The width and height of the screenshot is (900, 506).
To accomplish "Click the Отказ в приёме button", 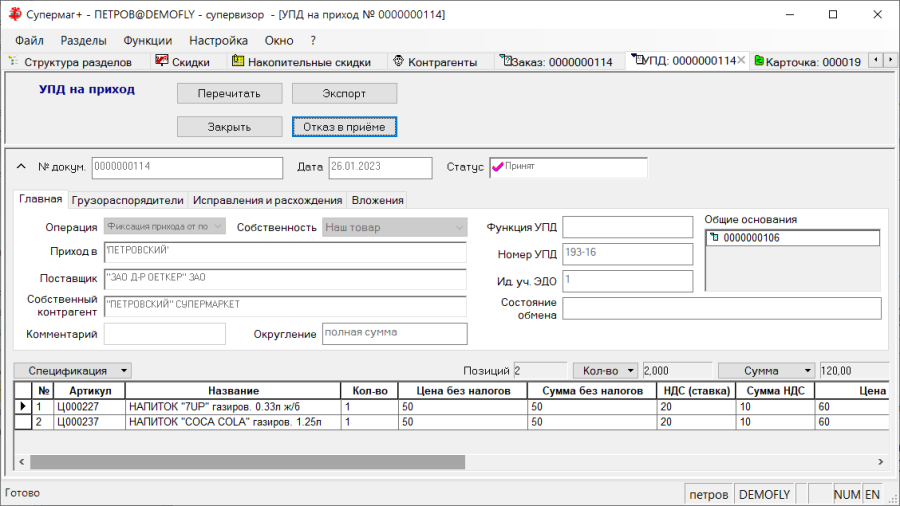I will point(345,127).
